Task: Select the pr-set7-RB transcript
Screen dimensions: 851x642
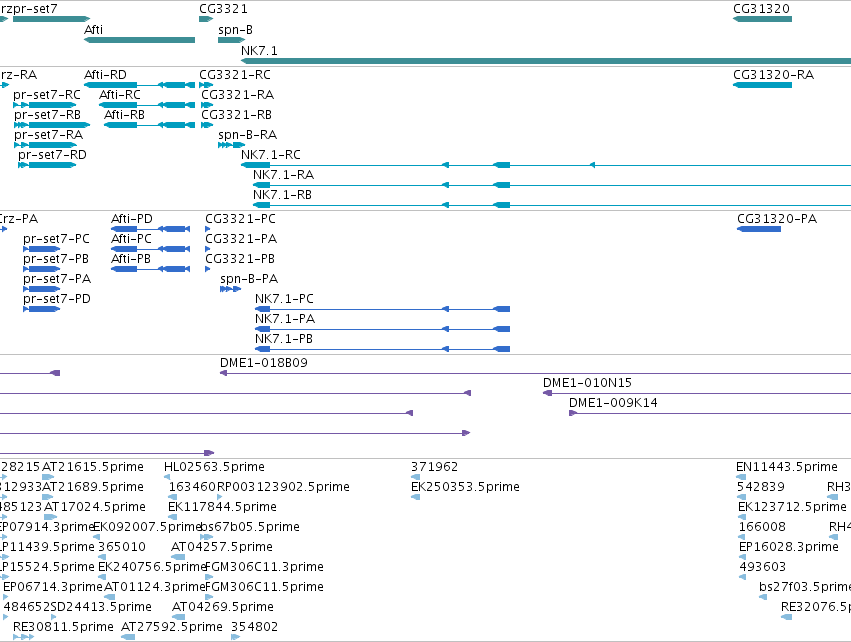Action: click(x=52, y=125)
